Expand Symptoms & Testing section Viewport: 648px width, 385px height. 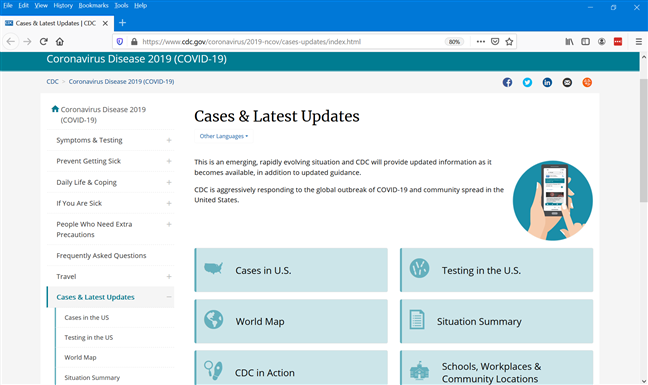[169, 140]
